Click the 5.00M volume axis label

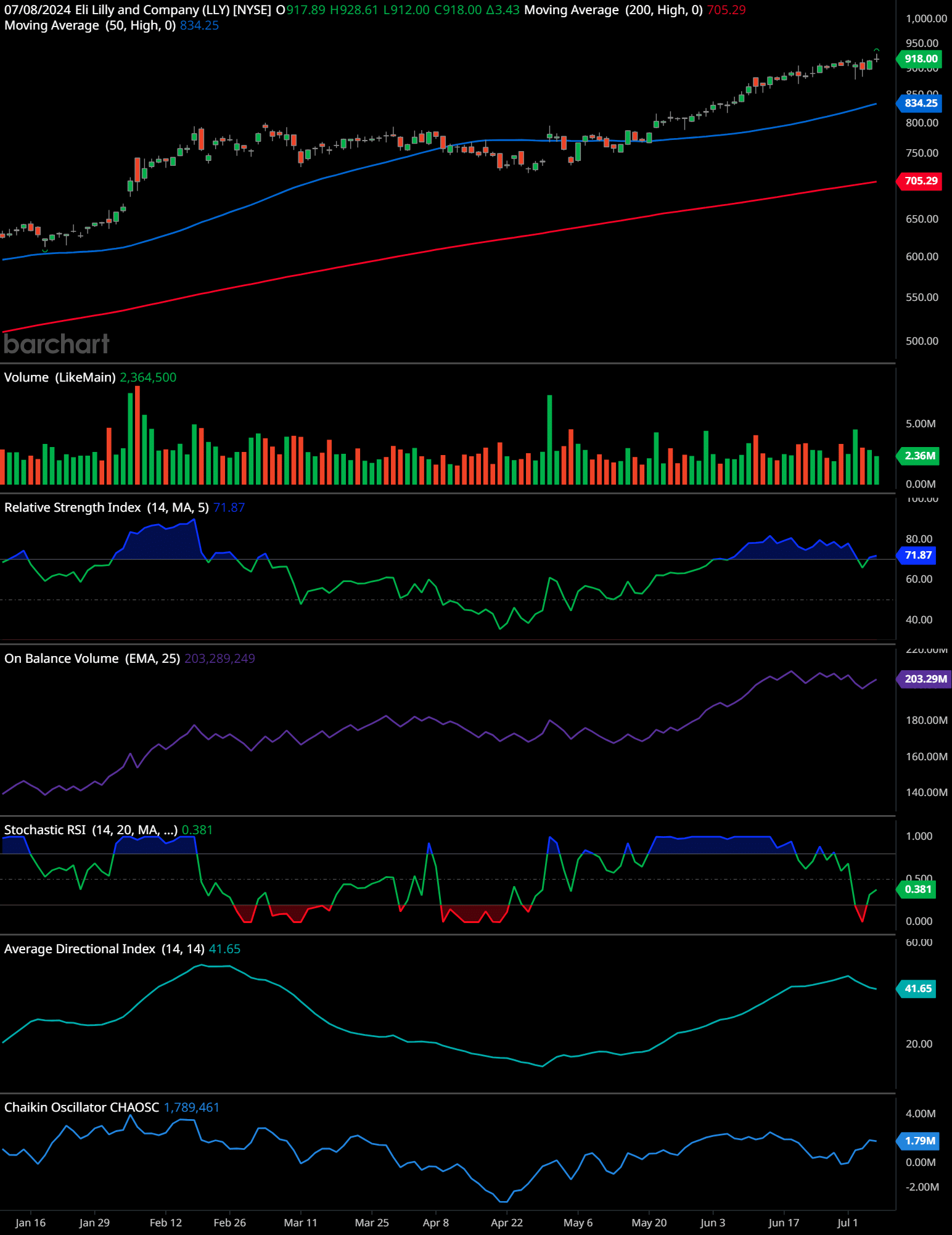tap(921, 424)
